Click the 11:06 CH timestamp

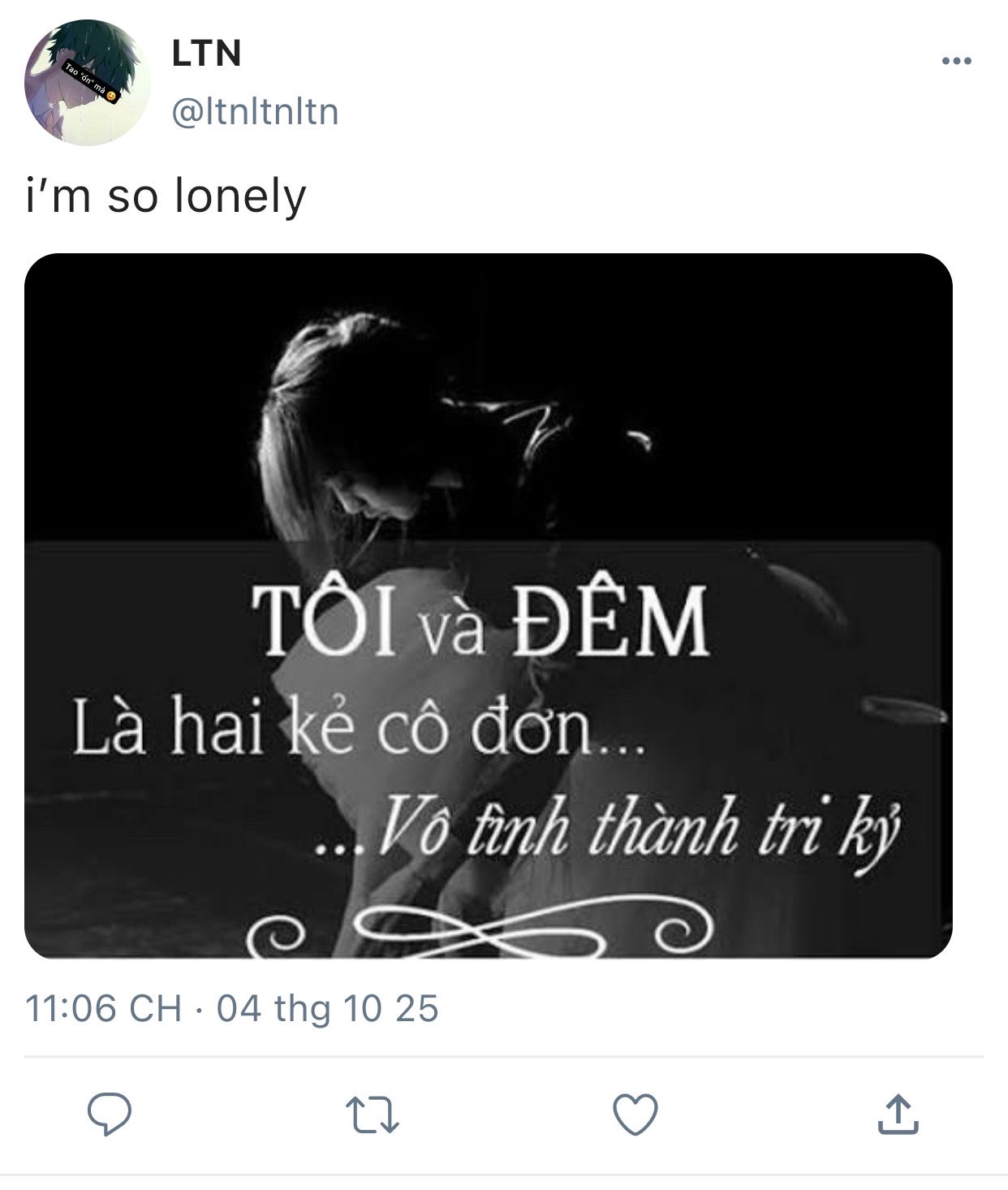tap(103, 1009)
